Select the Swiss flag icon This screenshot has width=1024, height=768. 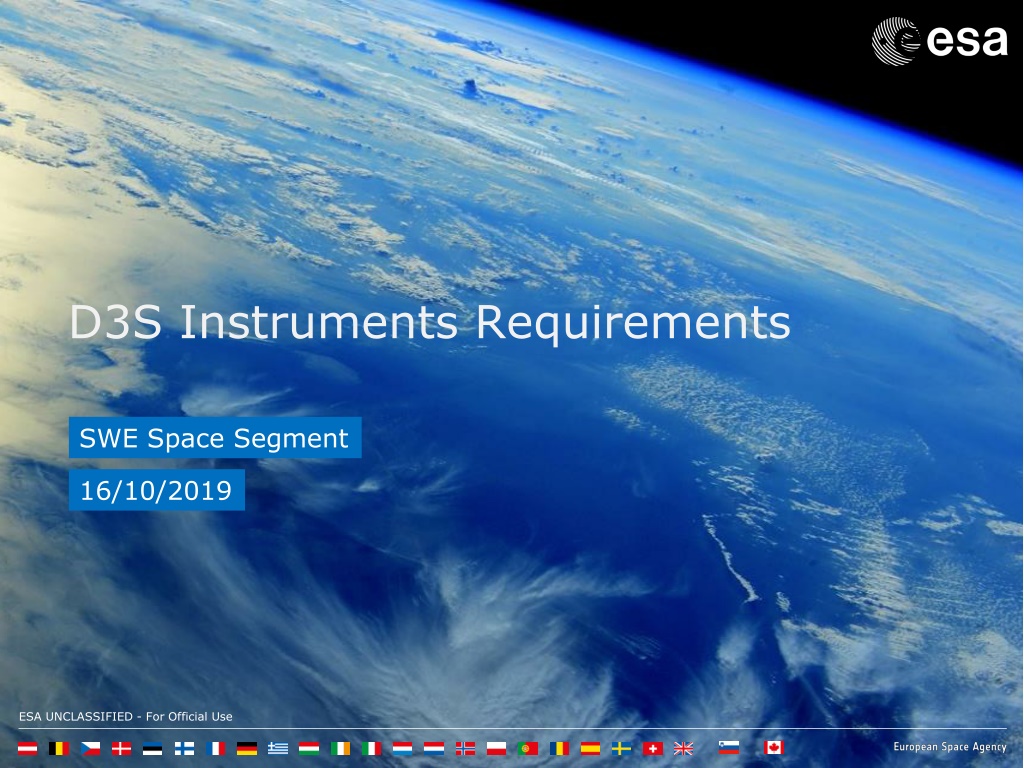click(x=653, y=748)
